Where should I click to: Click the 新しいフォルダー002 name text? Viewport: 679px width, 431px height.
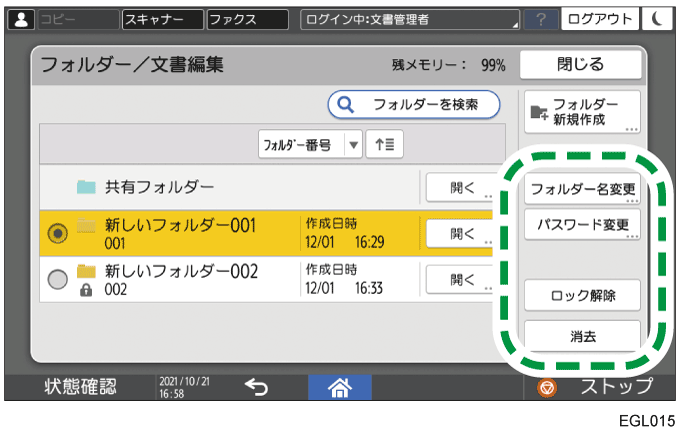[181, 272]
